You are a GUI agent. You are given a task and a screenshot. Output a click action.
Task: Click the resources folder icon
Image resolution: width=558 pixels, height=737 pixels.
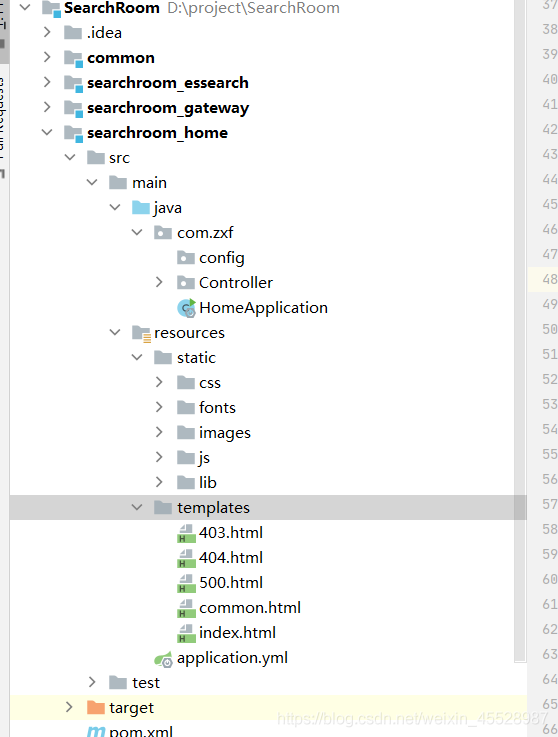pos(141,333)
